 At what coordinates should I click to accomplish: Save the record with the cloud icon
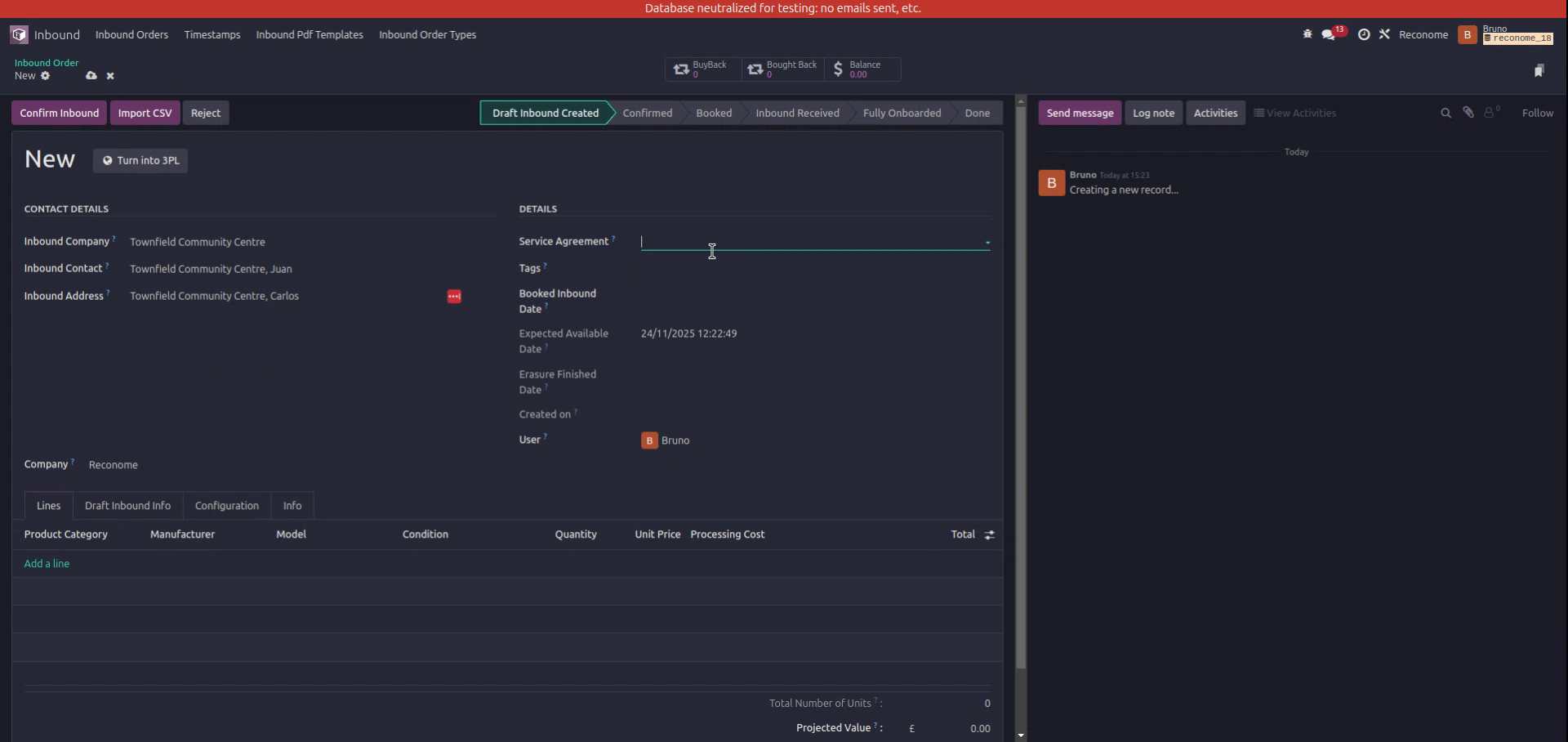click(x=91, y=75)
